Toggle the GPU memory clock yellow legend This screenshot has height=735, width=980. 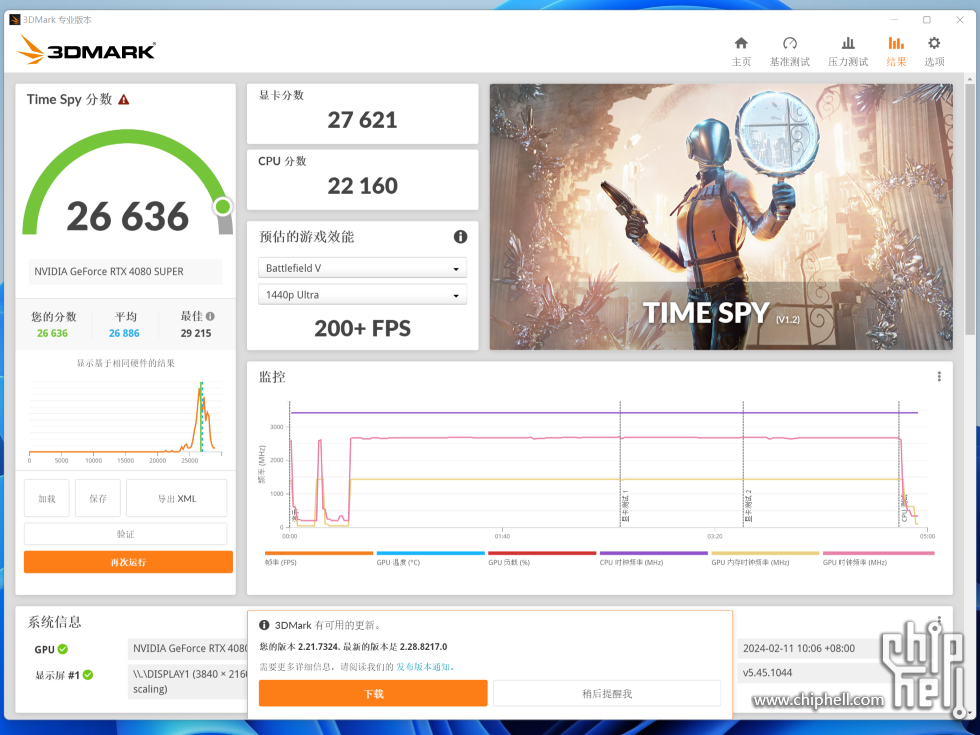[x=765, y=558]
